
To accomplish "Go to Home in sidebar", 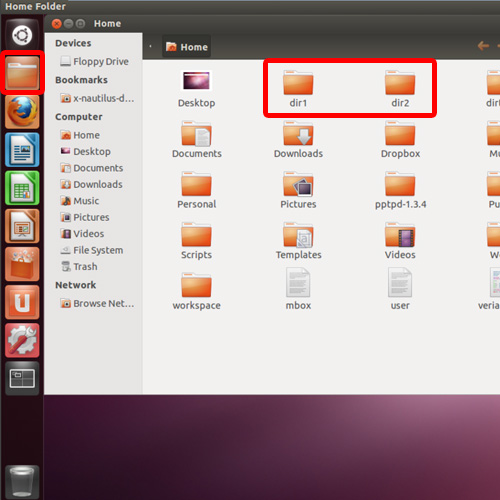I will click(x=80, y=135).
